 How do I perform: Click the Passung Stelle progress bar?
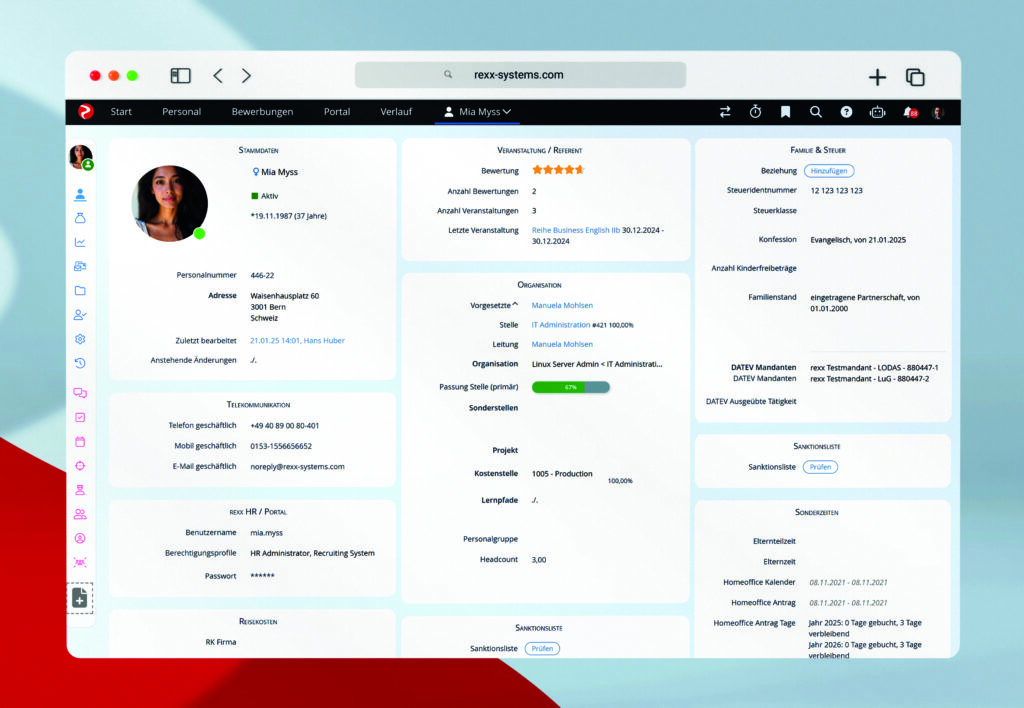point(571,387)
